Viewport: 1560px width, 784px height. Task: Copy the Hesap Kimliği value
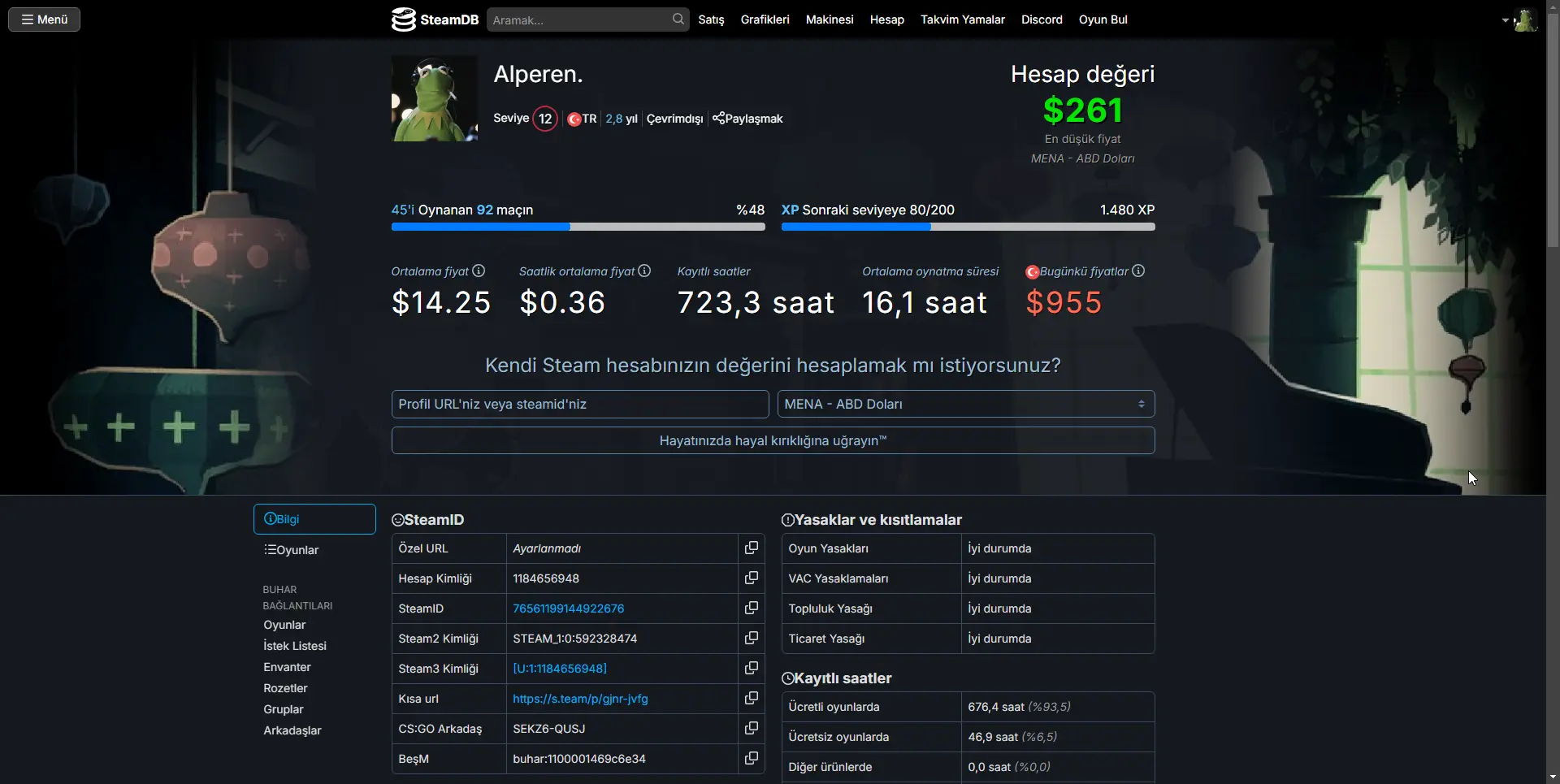[x=751, y=578]
